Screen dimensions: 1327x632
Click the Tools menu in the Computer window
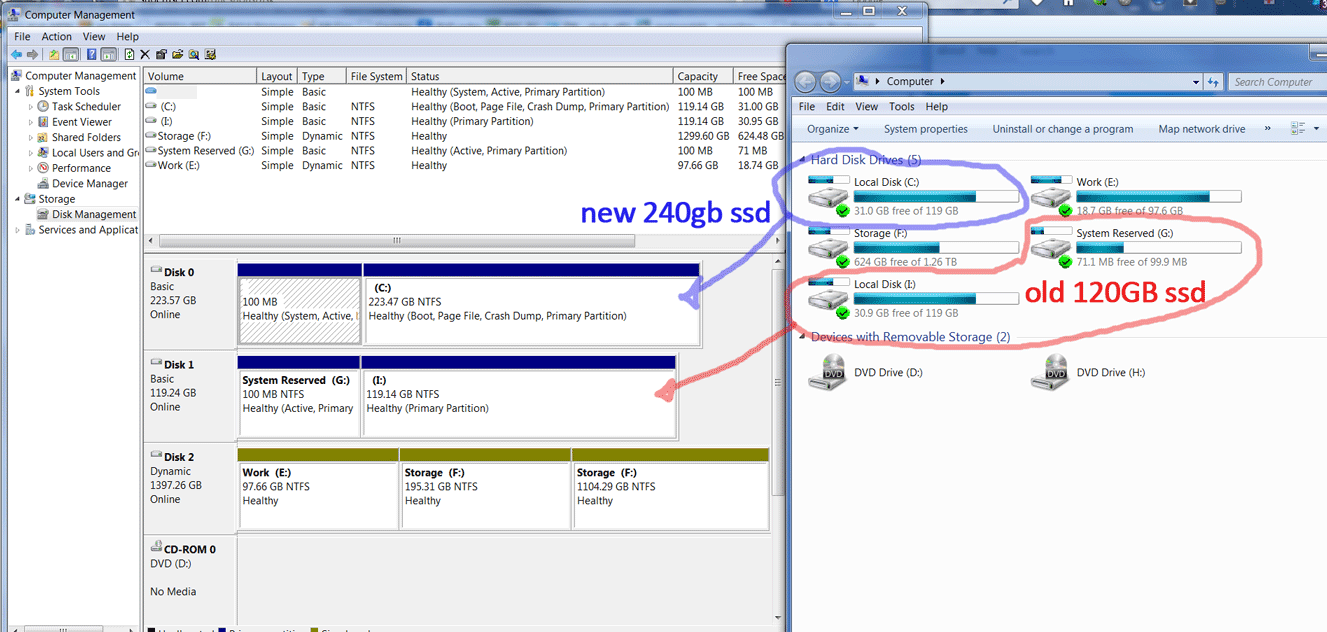pyautogui.click(x=902, y=106)
